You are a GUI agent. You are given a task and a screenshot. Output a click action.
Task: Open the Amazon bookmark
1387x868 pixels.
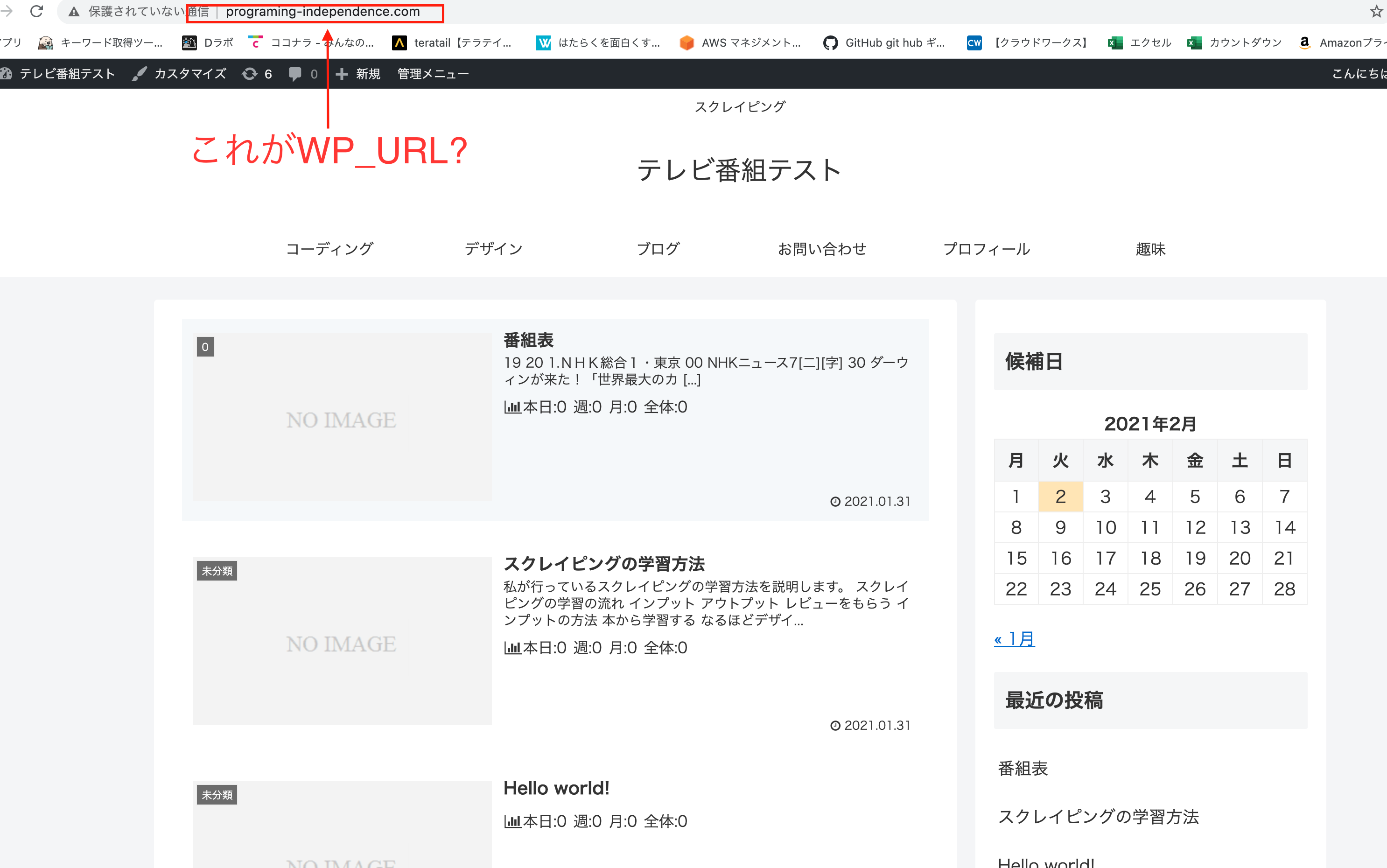(1342, 42)
